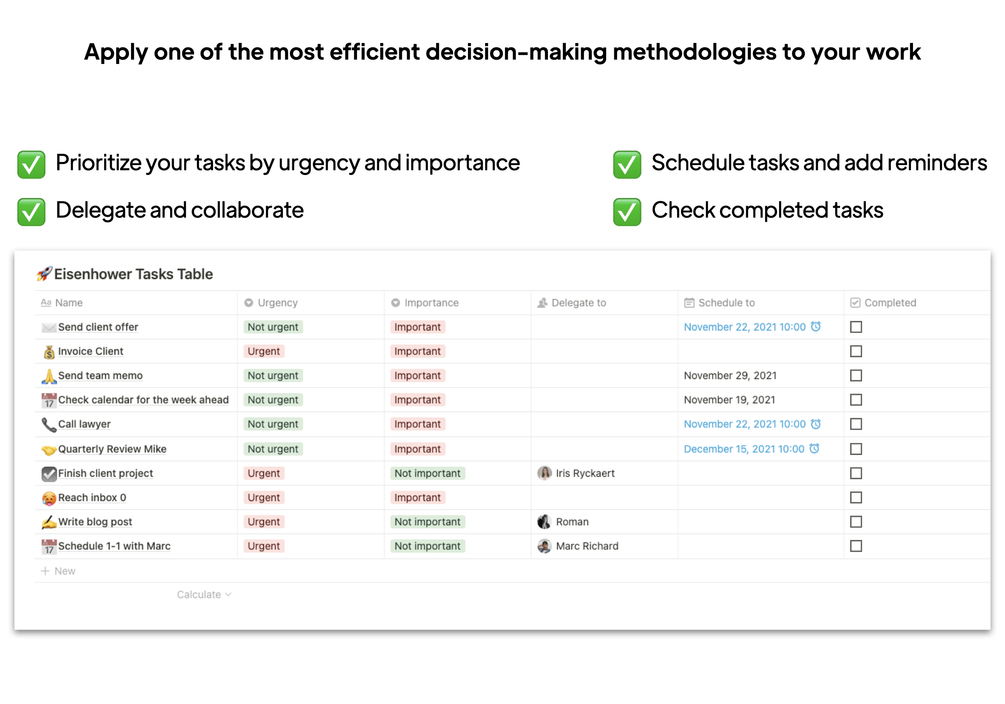Click the handshake icon for Quarterly Review Mike

[49, 449]
